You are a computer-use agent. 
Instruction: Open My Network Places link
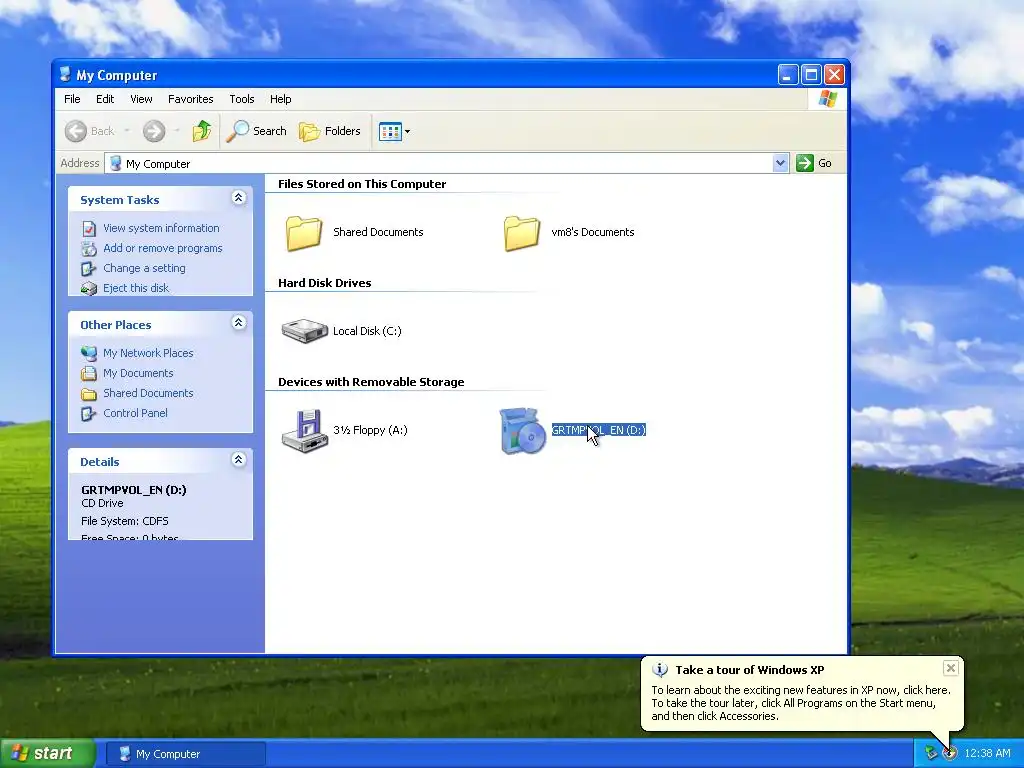click(148, 353)
